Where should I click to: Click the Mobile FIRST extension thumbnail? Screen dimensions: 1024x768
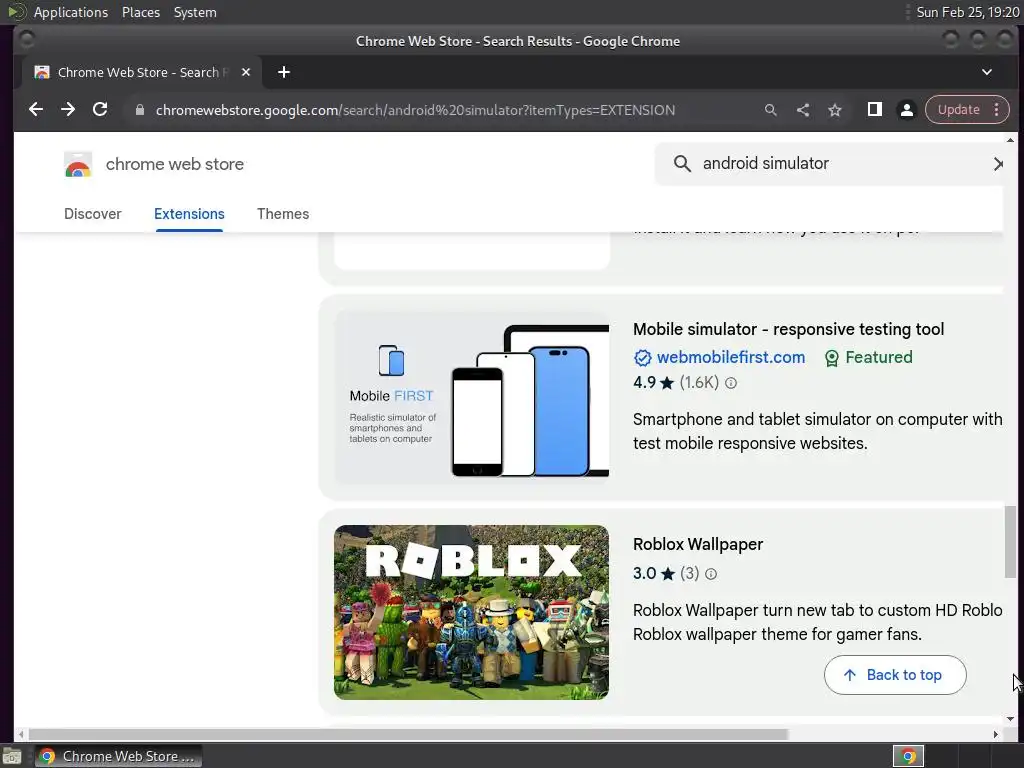[472, 396]
